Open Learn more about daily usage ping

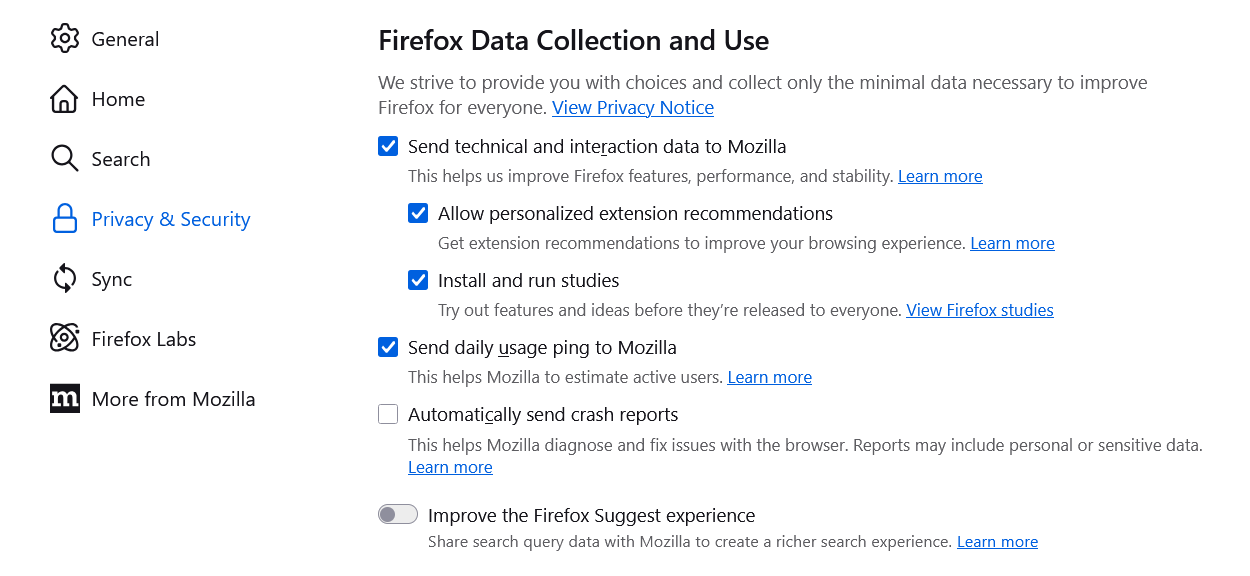[x=769, y=377]
